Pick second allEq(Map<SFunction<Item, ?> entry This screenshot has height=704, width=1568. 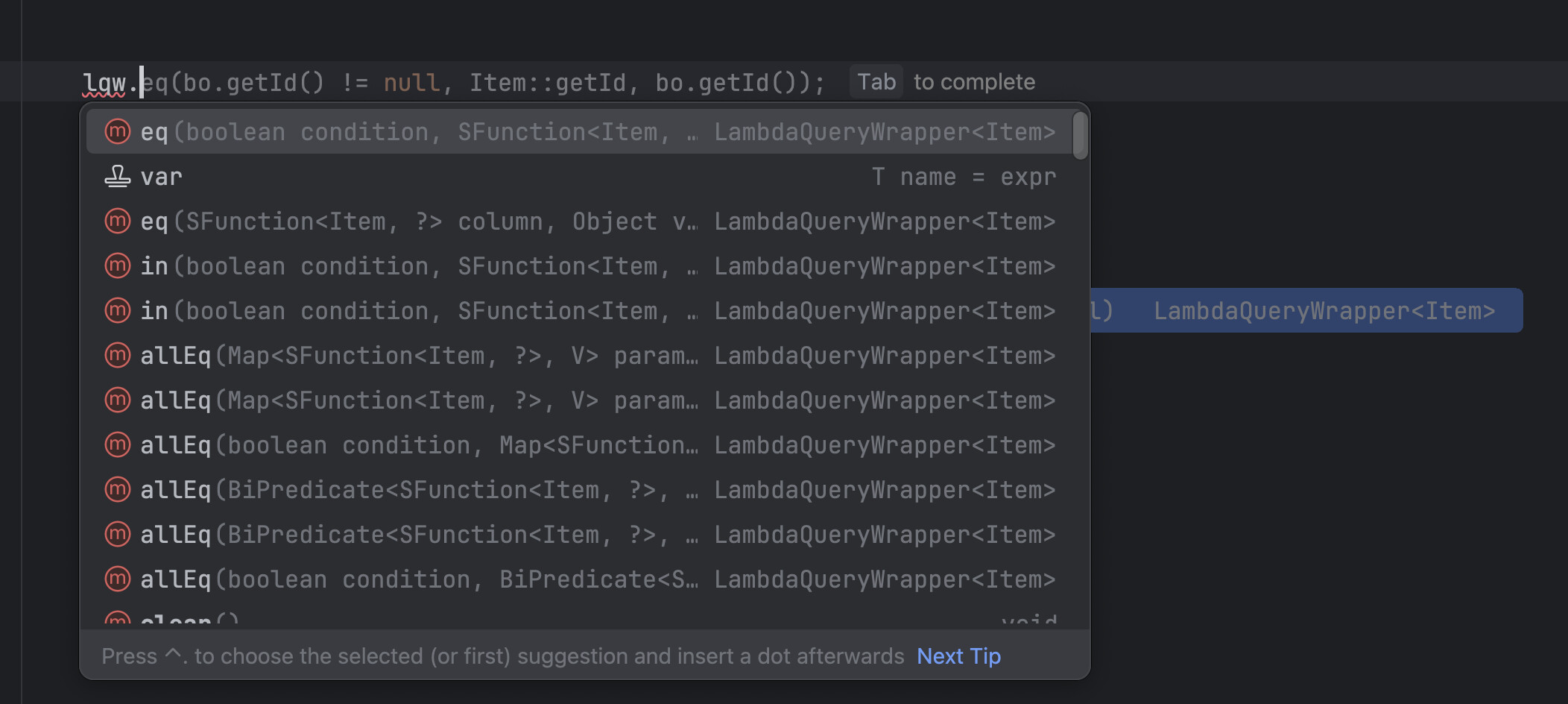579,400
